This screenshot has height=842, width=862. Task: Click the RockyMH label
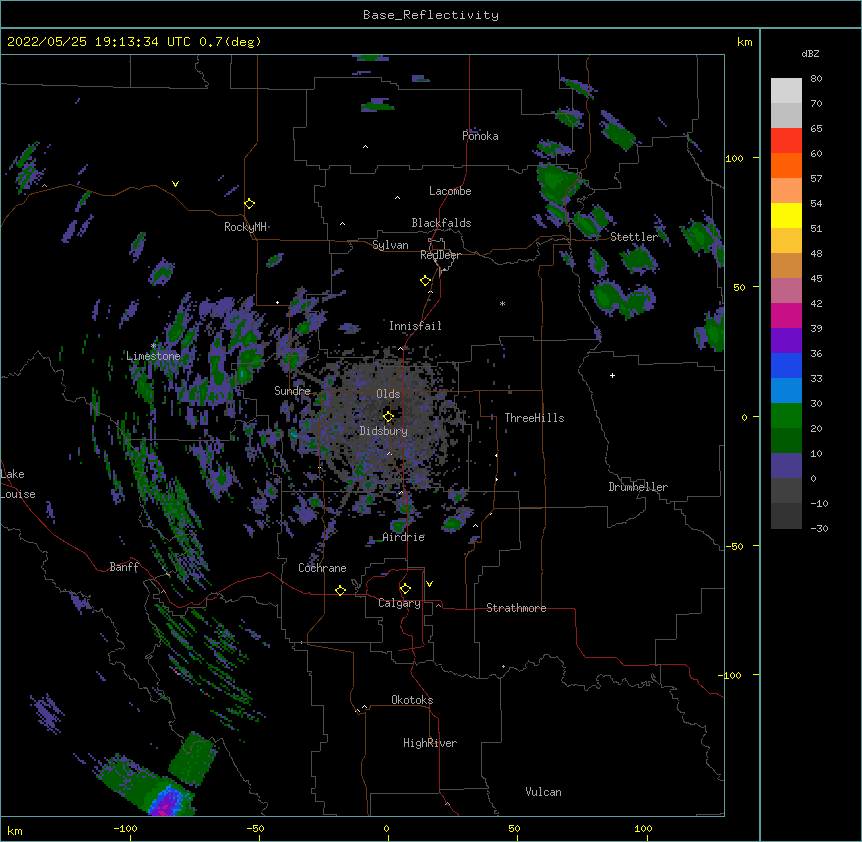click(x=246, y=227)
